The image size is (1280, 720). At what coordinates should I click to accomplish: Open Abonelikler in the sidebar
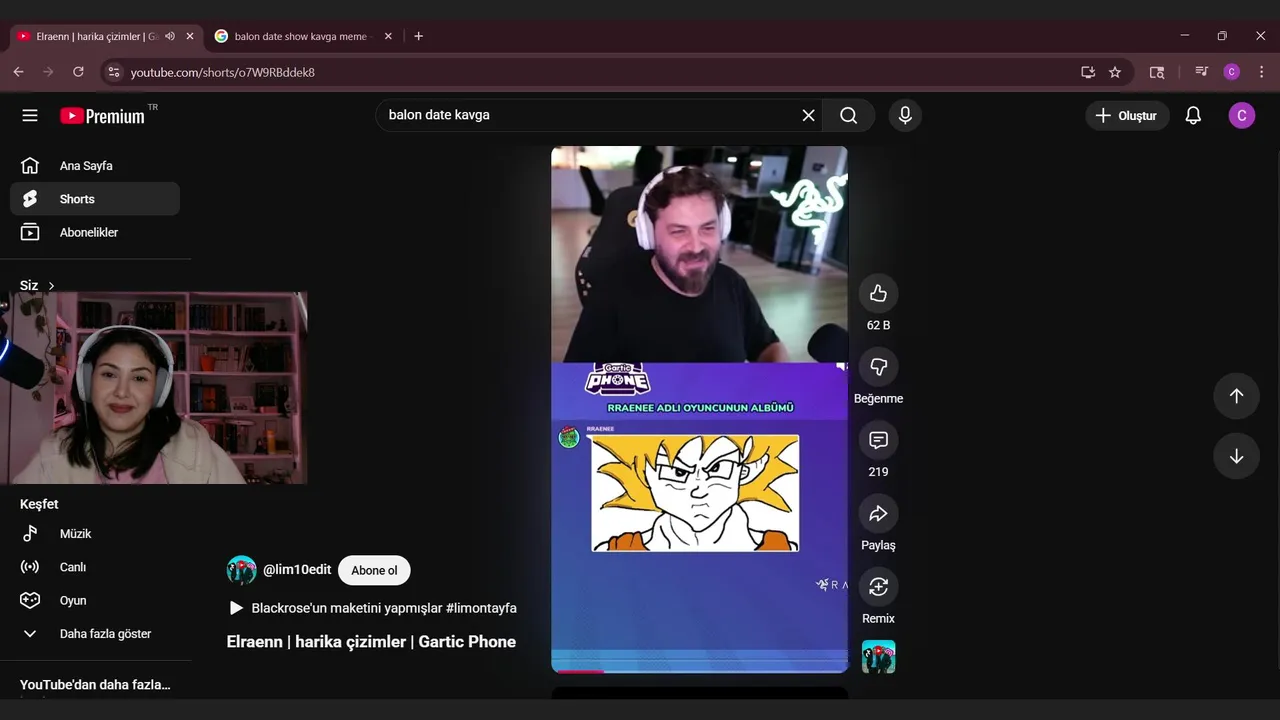(x=95, y=232)
